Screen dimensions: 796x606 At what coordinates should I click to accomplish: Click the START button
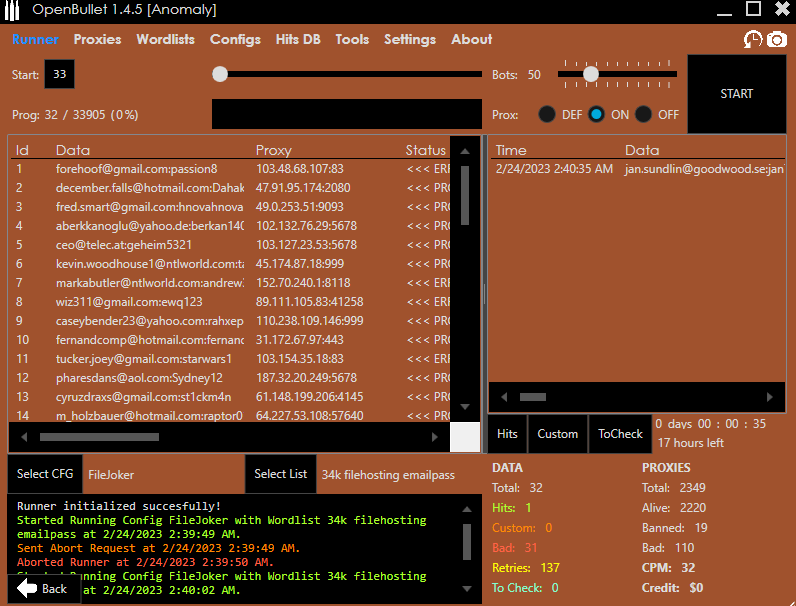tap(737, 94)
